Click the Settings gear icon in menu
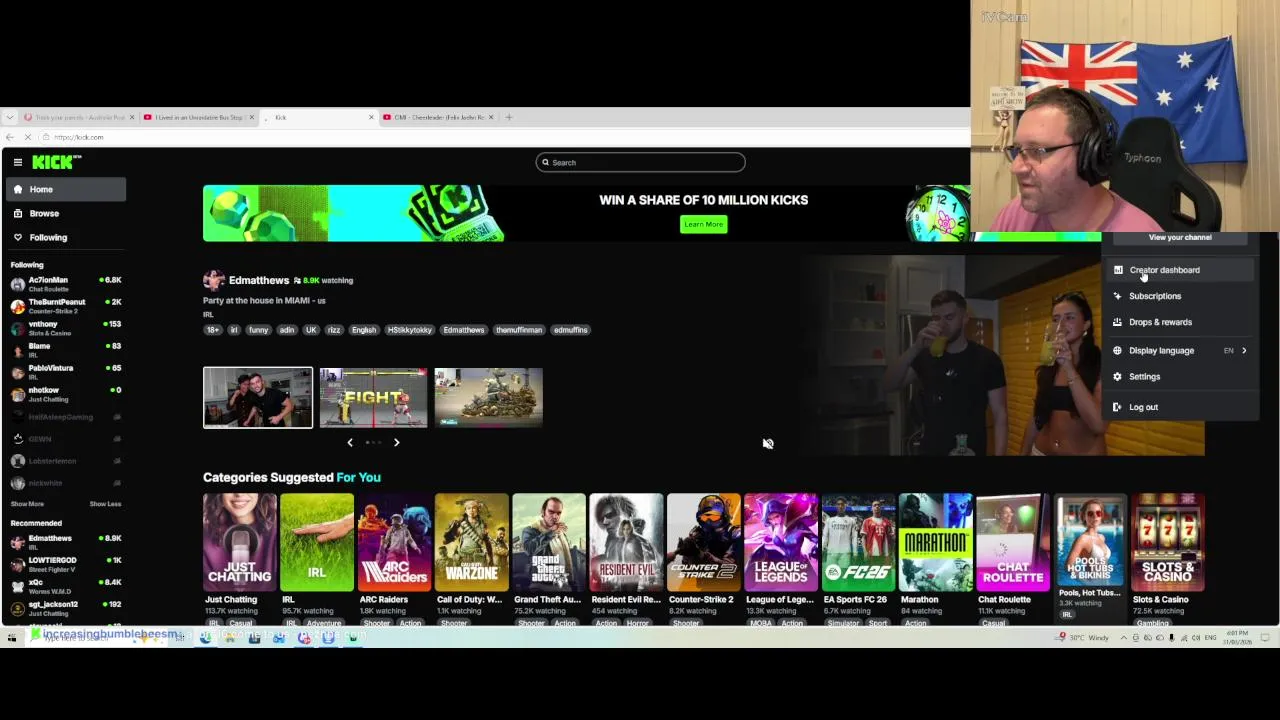Viewport: 1280px width, 720px height. coord(1117,377)
